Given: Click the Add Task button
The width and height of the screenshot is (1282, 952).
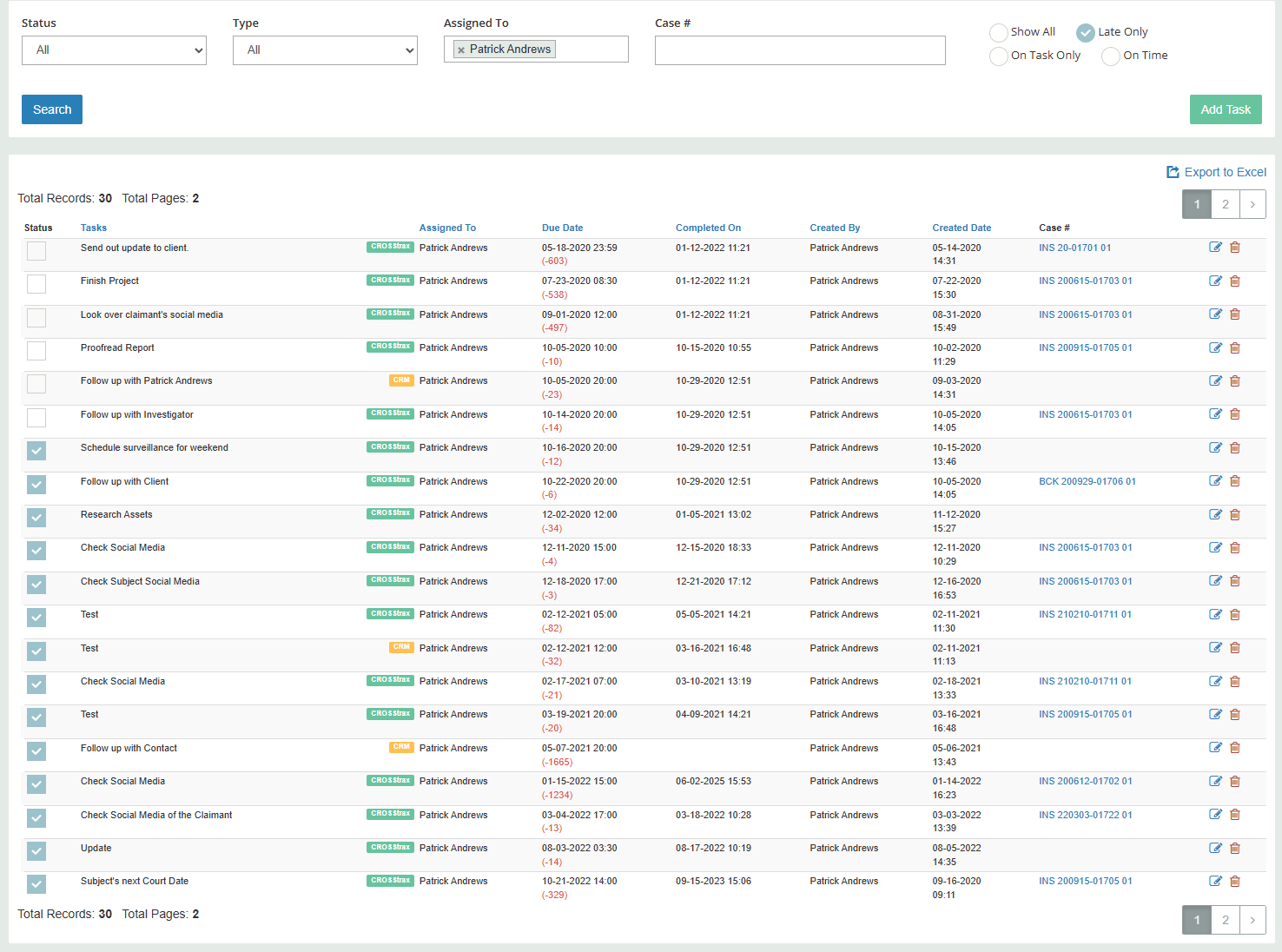Looking at the screenshot, I should click(1226, 109).
